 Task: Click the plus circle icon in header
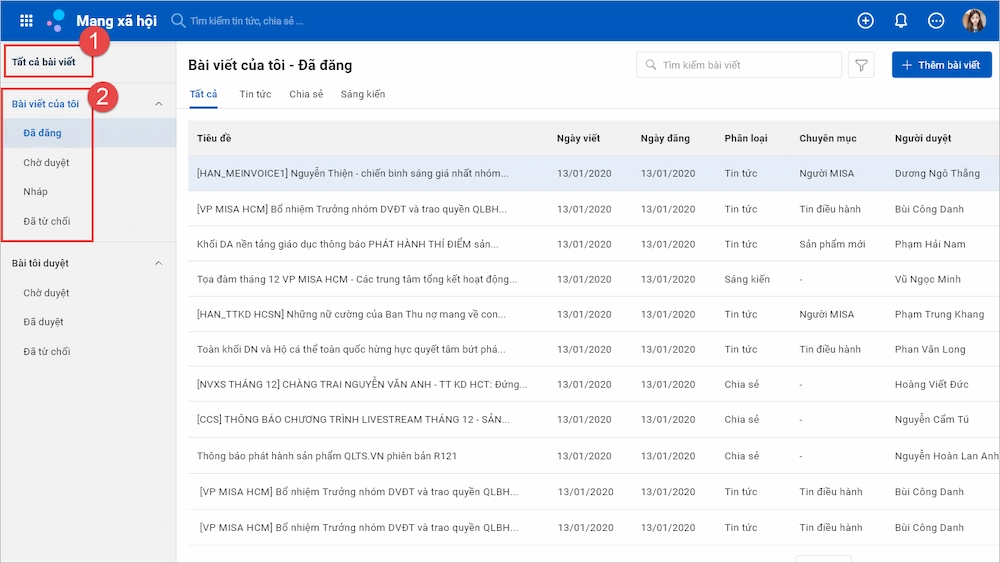point(865,20)
